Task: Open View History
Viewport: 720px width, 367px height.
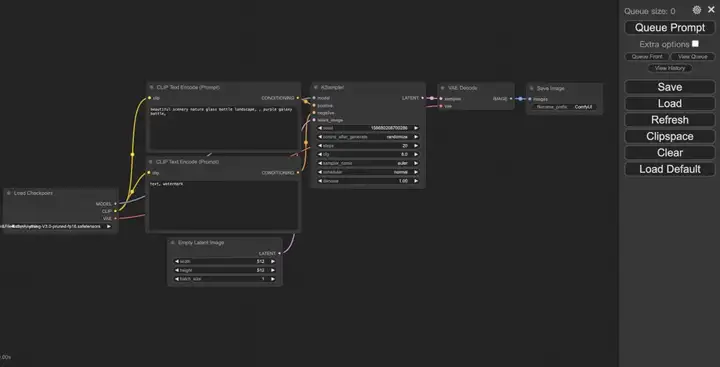Action: tap(669, 68)
